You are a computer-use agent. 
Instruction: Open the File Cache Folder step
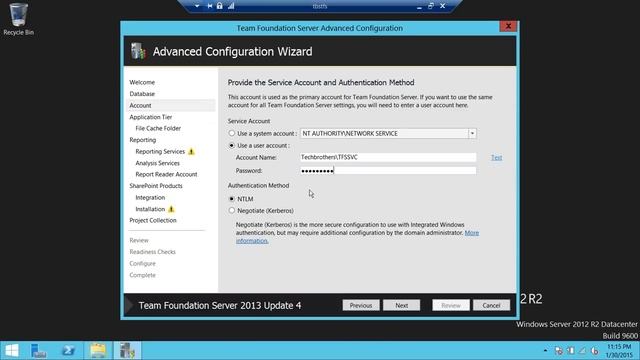click(158, 129)
